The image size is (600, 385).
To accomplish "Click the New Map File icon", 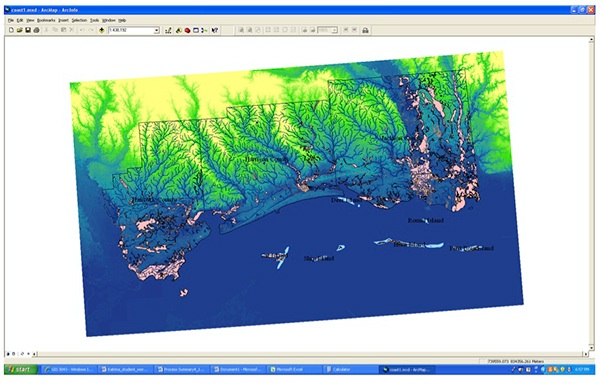I will coord(11,30).
